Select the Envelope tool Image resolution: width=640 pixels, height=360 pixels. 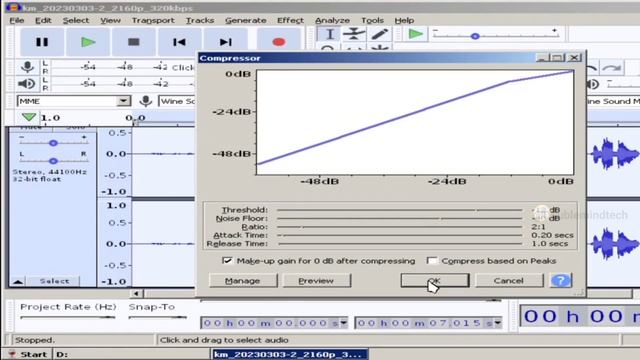click(354, 34)
